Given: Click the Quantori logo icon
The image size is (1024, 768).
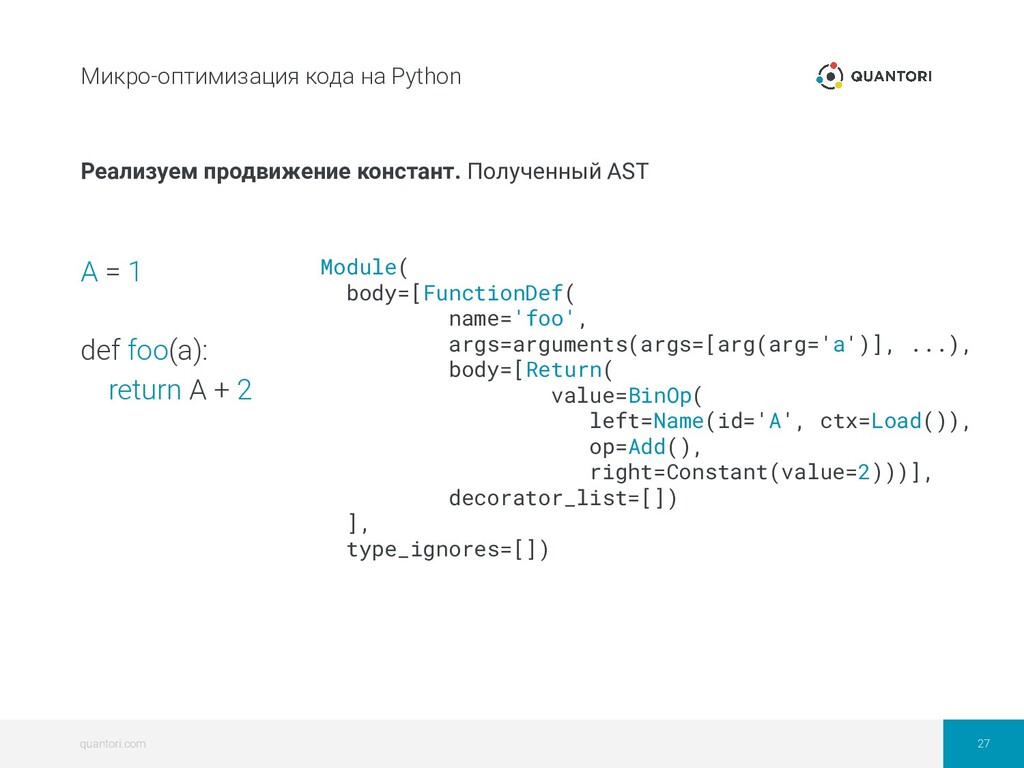Looking at the screenshot, I should pyautogui.click(x=829, y=76).
